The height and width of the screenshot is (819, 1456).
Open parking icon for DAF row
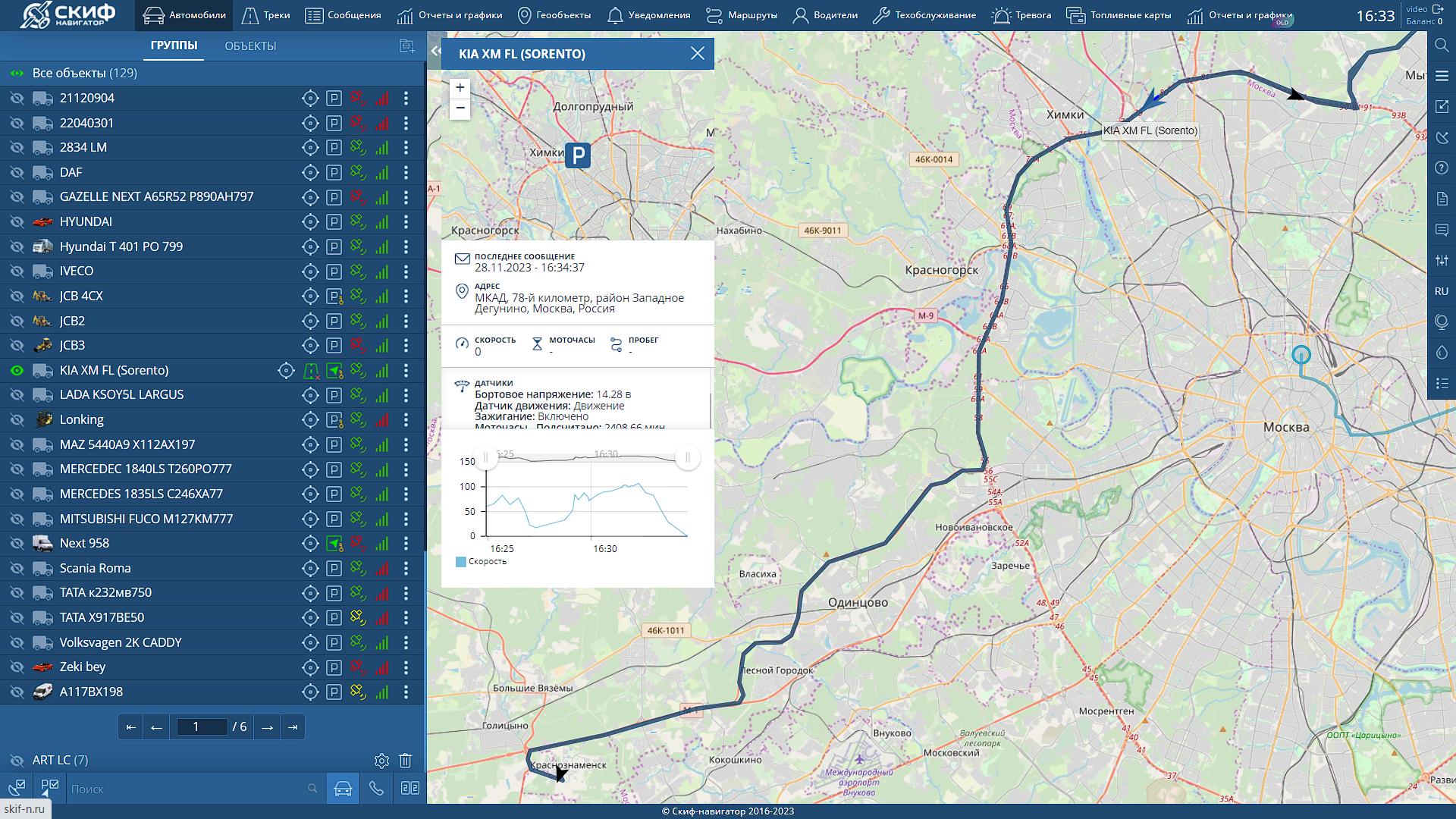(334, 172)
